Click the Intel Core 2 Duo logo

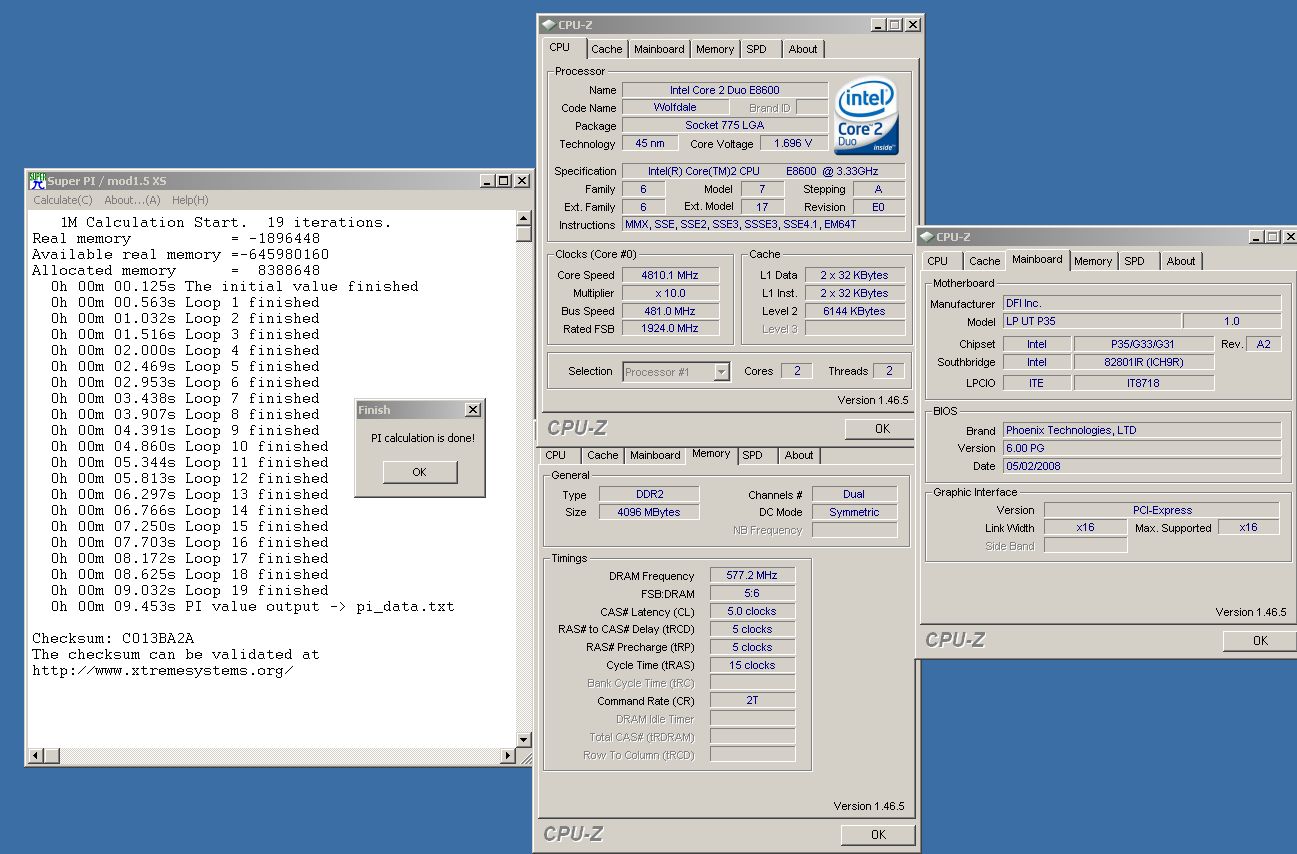pyautogui.click(x=867, y=116)
